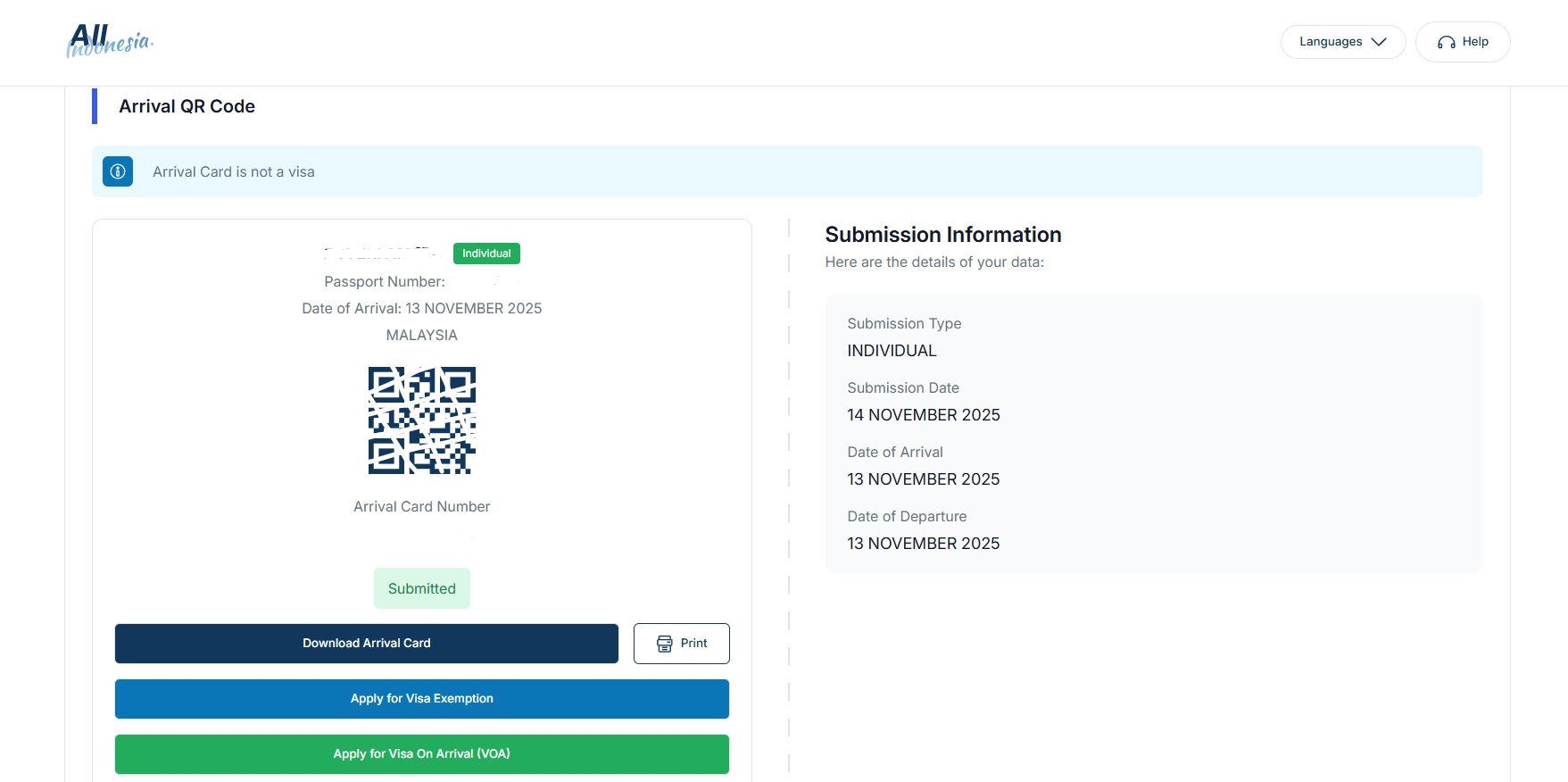
Task: Click the 'Date of Departure' label
Action: [908, 516]
